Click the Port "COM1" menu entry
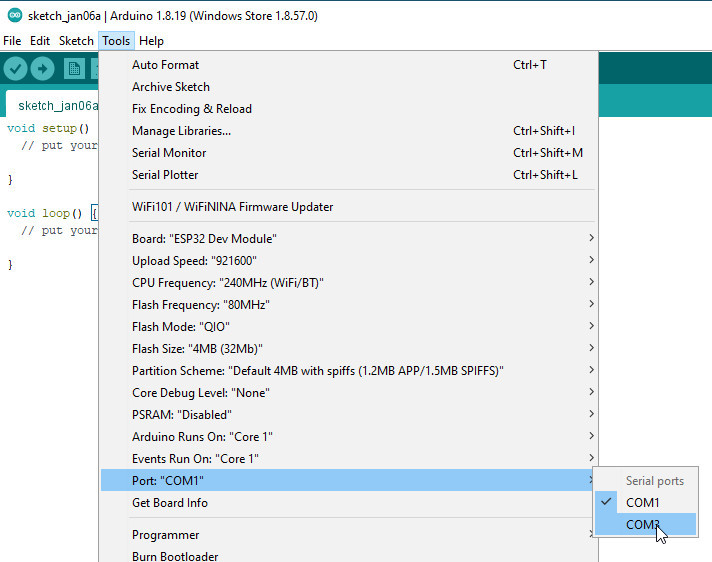The height and width of the screenshot is (562, 712). tap(348, 480)
